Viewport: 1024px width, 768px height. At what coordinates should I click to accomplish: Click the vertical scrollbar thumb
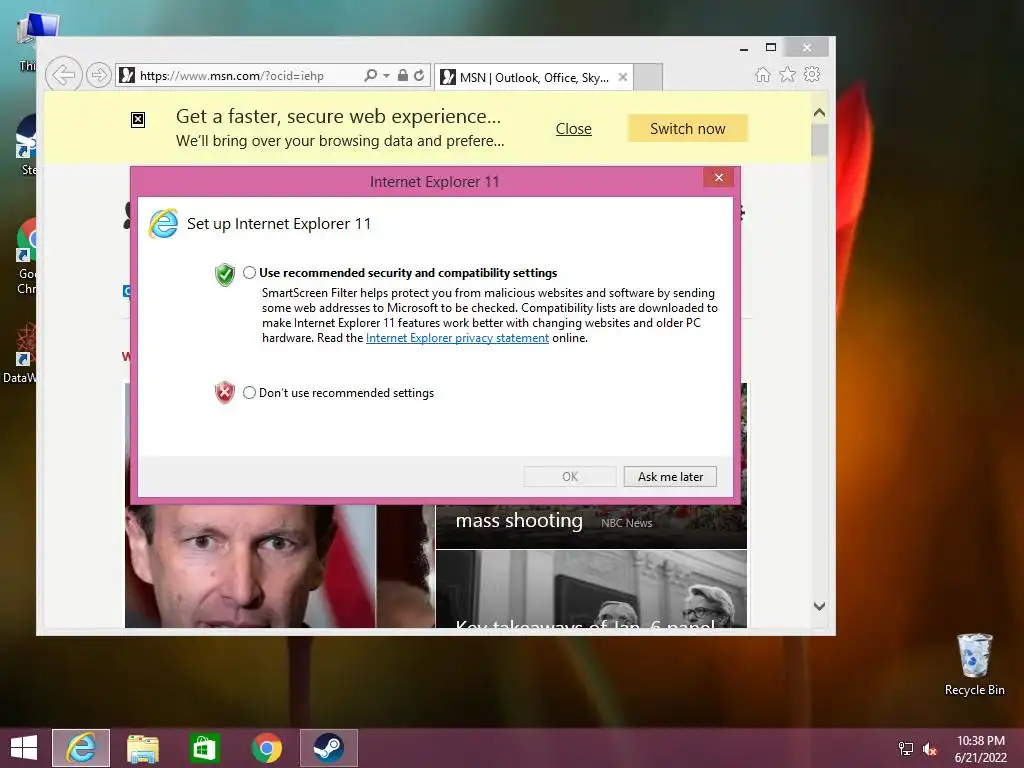(x=820, y=140)
